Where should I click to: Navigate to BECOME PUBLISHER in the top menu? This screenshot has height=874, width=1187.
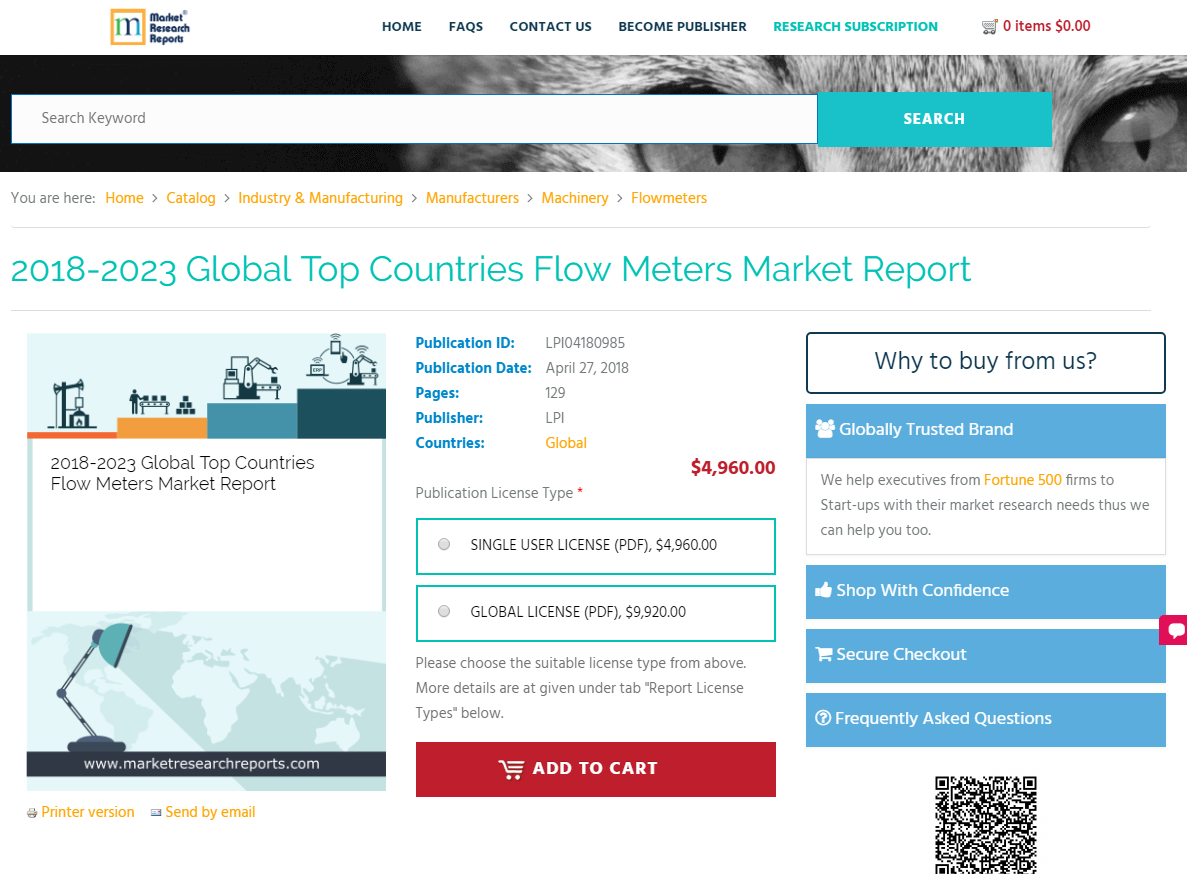point(682,27)
